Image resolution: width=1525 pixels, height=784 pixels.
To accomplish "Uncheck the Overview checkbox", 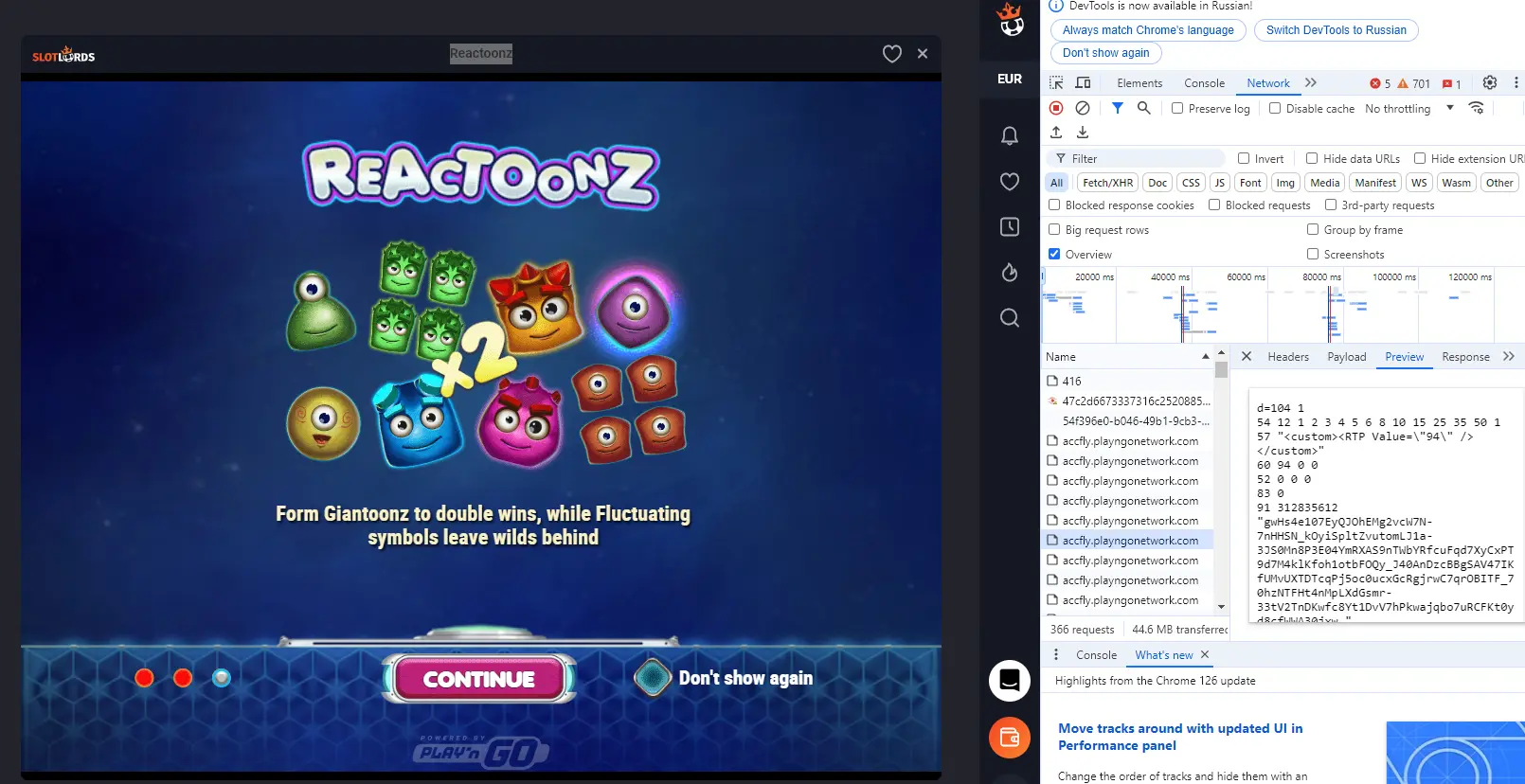I will [x=1054, y=254].
